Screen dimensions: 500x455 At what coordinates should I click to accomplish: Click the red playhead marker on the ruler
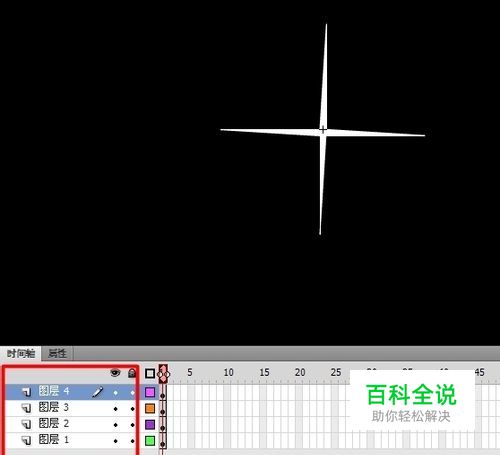[163, 373]
